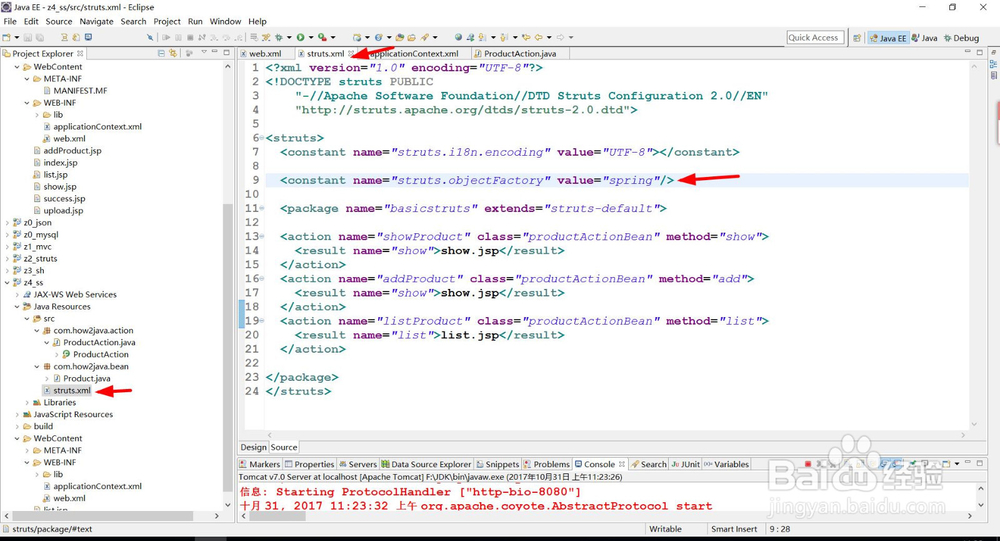The width and height of the screenshot is (1000, 541).
Task: Expand the z2_struts project
Action: click(8, 258)
